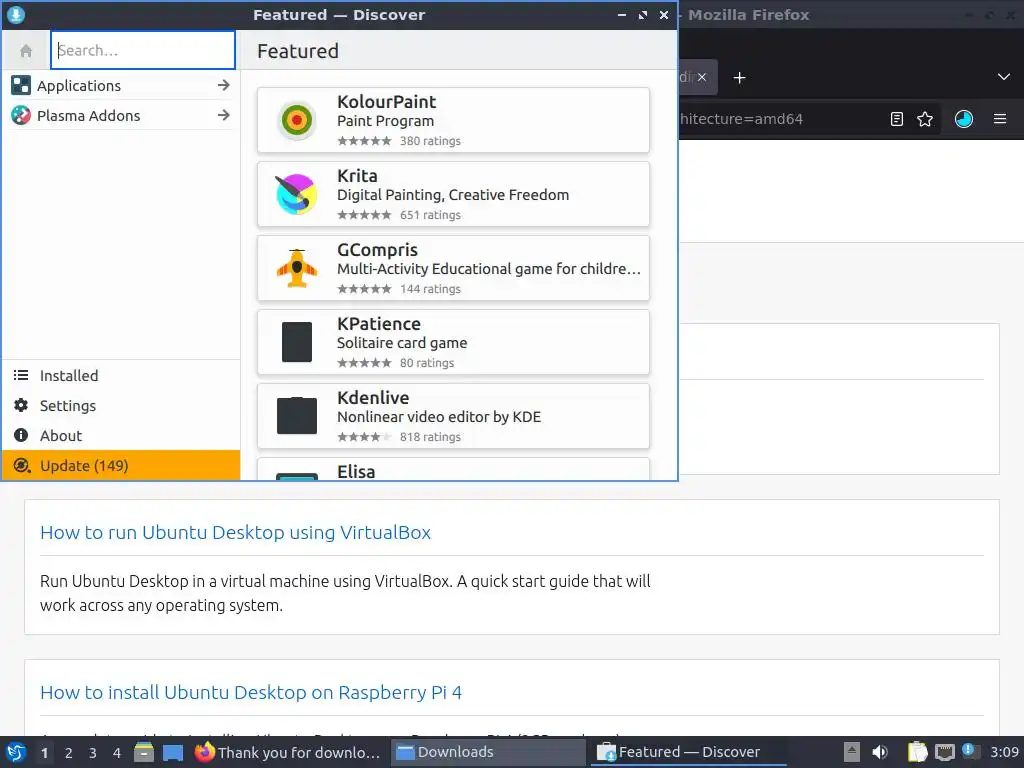Click the GCompris airplane icon
Image resolution: width=1024 pixels, height=768 pixels.
(296, 268)
